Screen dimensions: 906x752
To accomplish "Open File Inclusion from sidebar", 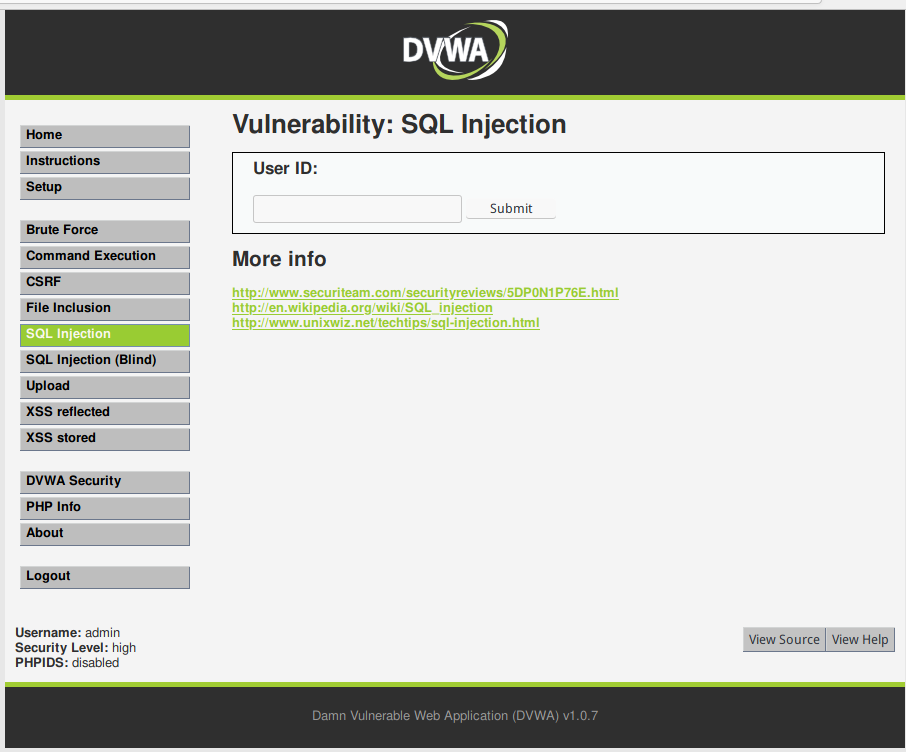I will (x=104, y=309).
